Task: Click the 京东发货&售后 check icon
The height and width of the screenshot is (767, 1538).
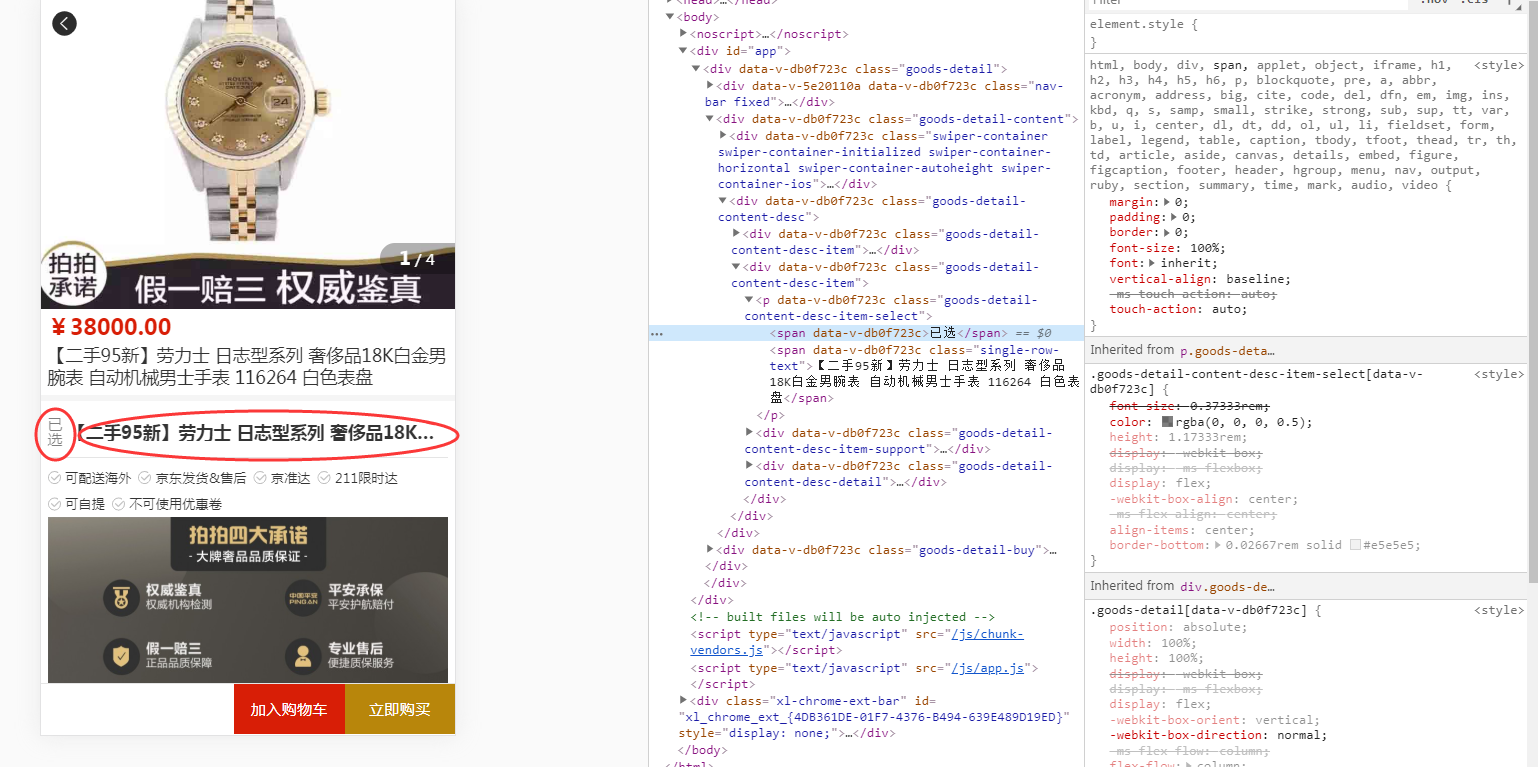Action: point(145,478)
